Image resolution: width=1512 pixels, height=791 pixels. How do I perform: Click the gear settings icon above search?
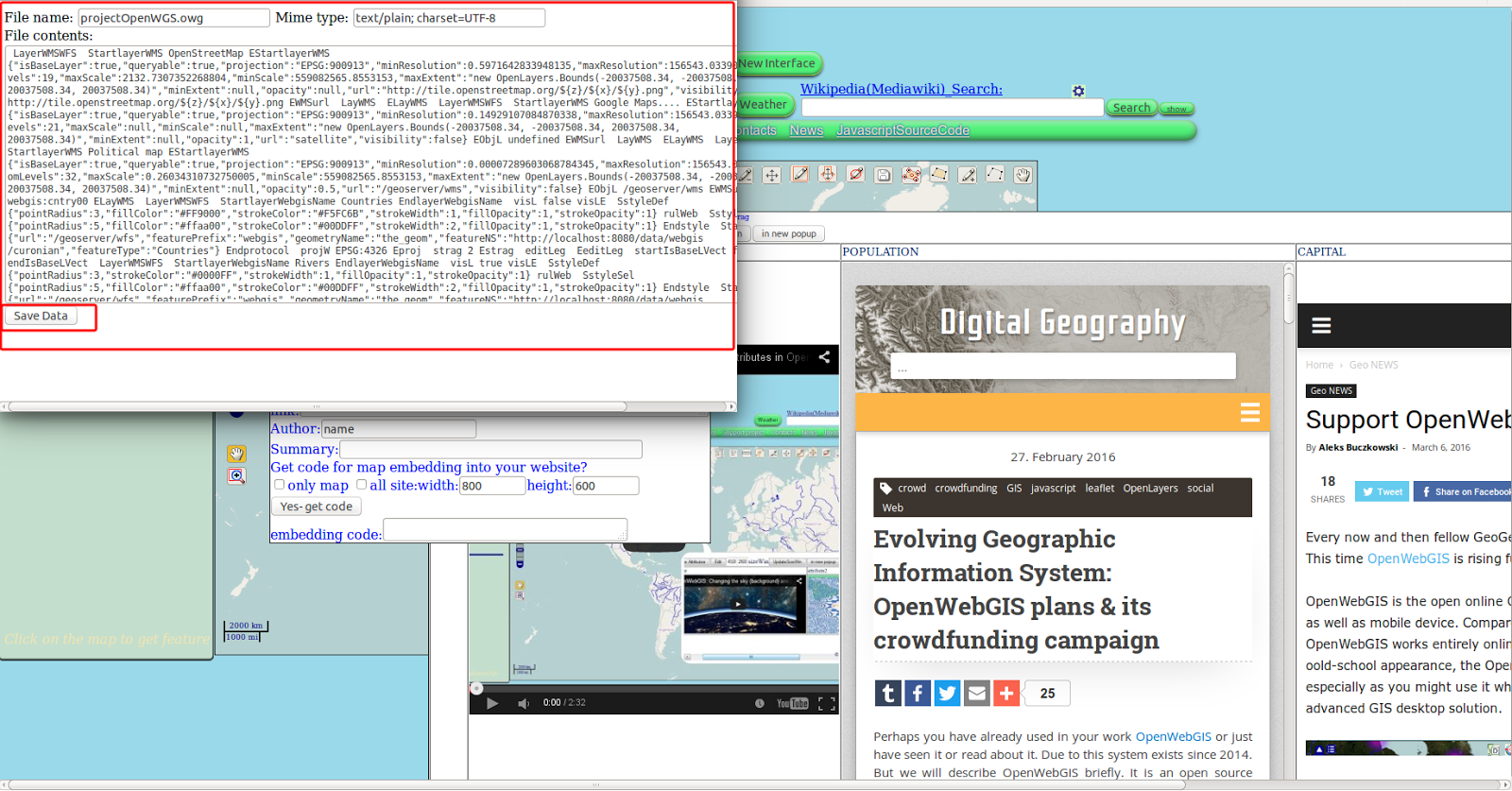pyautogui.click(x=1078, y=91)
